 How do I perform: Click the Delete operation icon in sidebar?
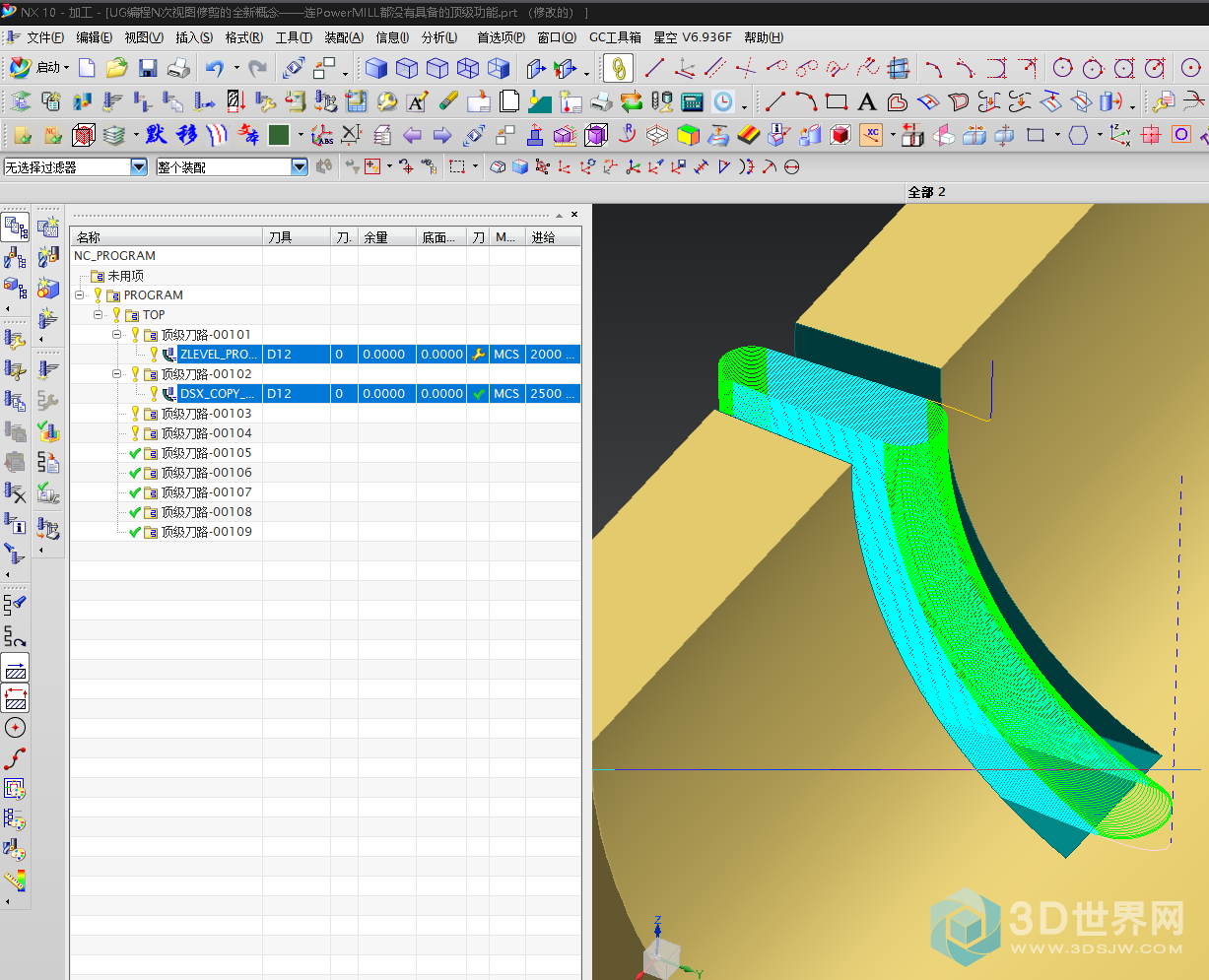[15, 490]
